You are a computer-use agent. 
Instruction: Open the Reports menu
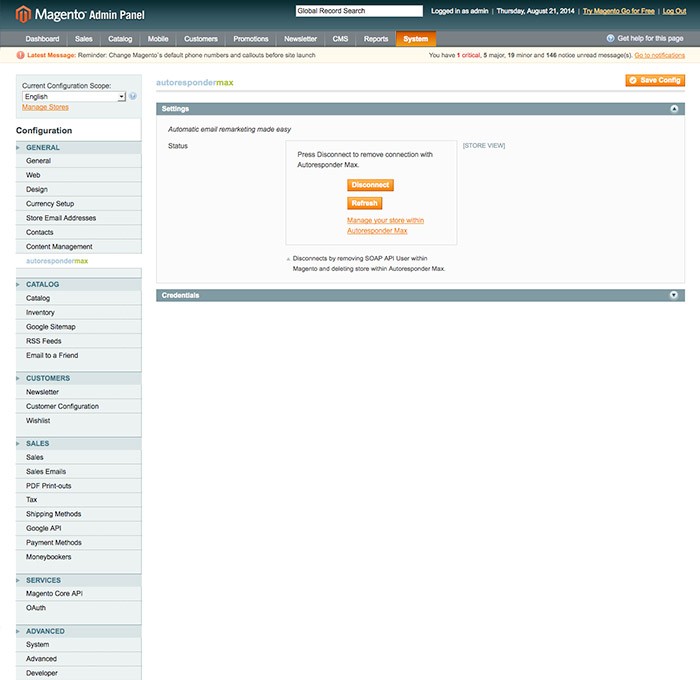[376, 39]
